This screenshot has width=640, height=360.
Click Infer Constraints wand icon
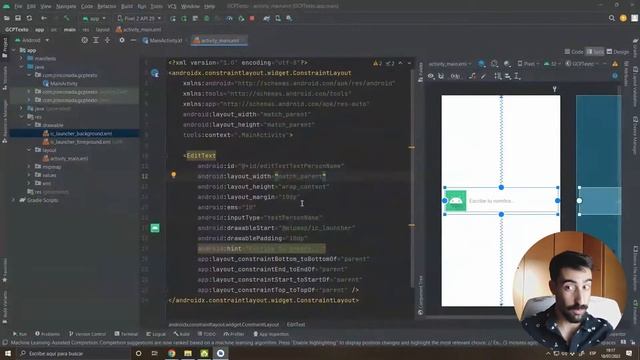click(483, 76)
